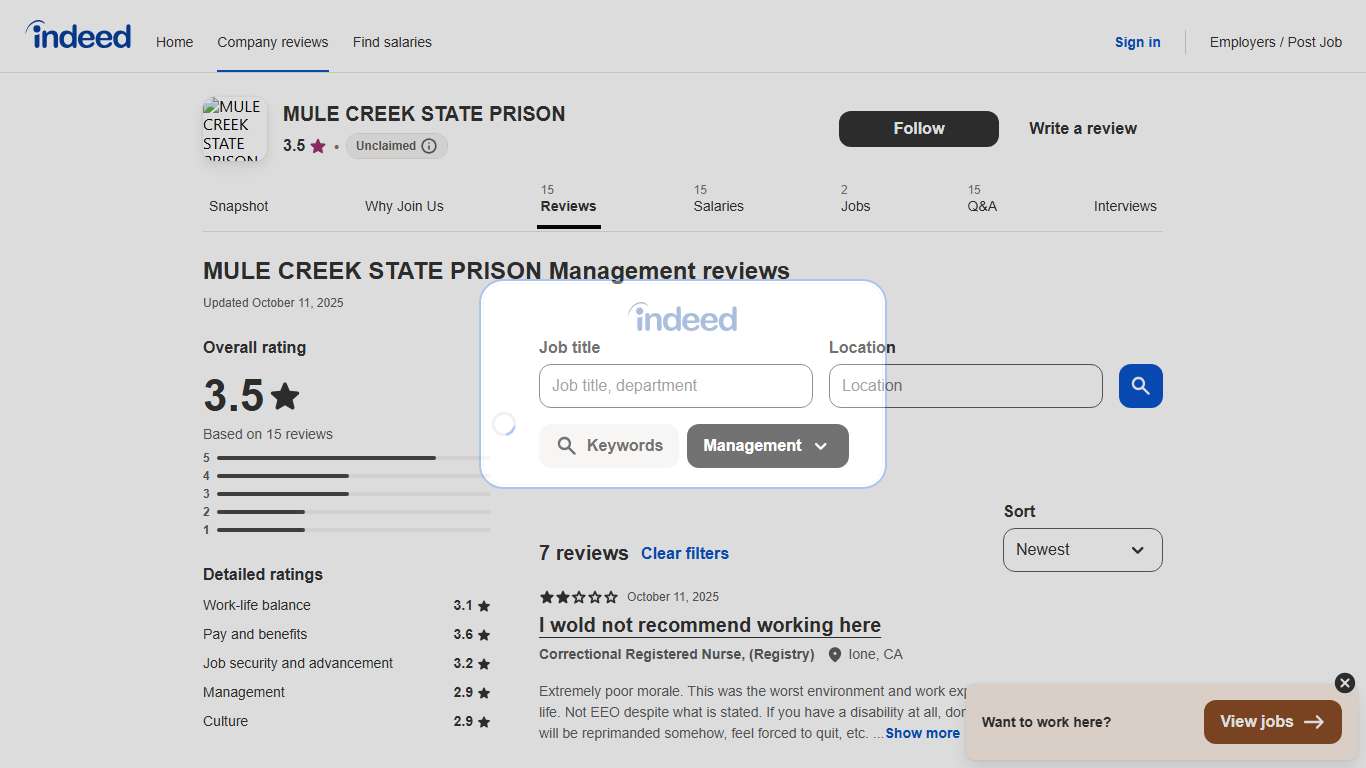Click Write a review
The height and width of the screenshot is (768, 1366).
point(1082,128)
